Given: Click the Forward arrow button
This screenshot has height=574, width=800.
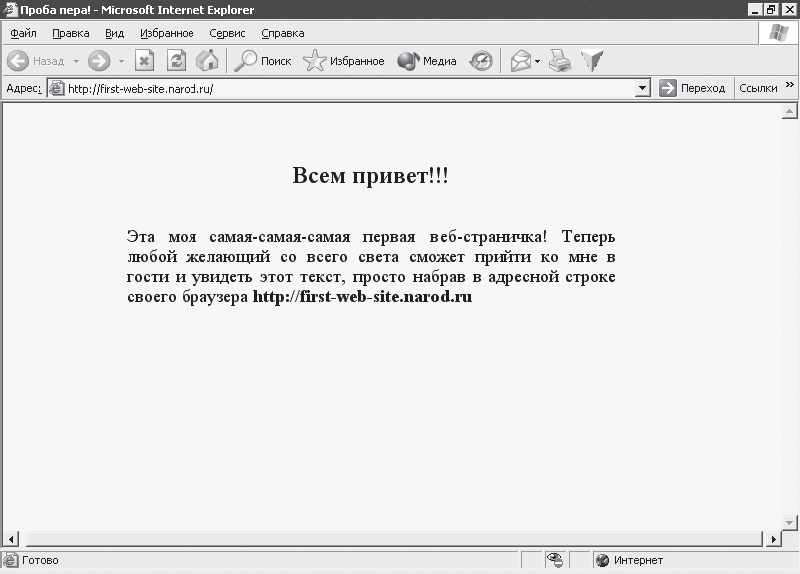Looking at the screenshot, I should point(98,61).
